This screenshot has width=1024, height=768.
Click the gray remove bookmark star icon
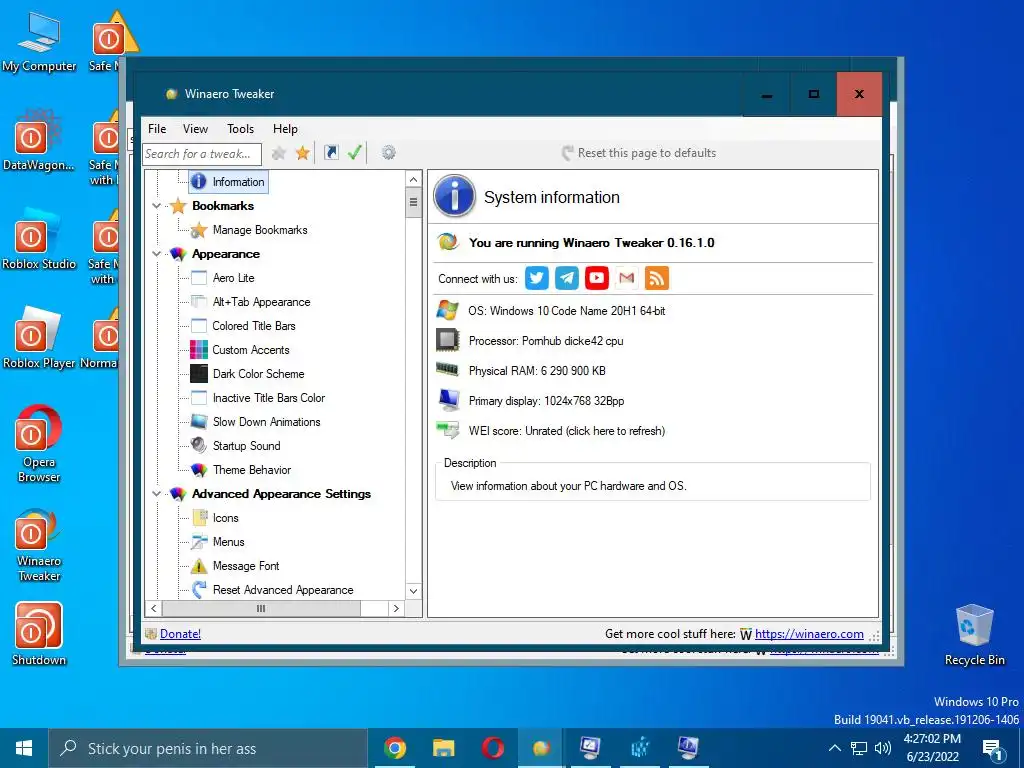coord(279,153)
